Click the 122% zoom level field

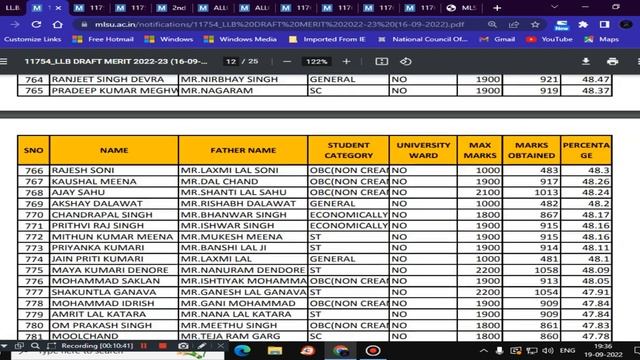[317, 62]
